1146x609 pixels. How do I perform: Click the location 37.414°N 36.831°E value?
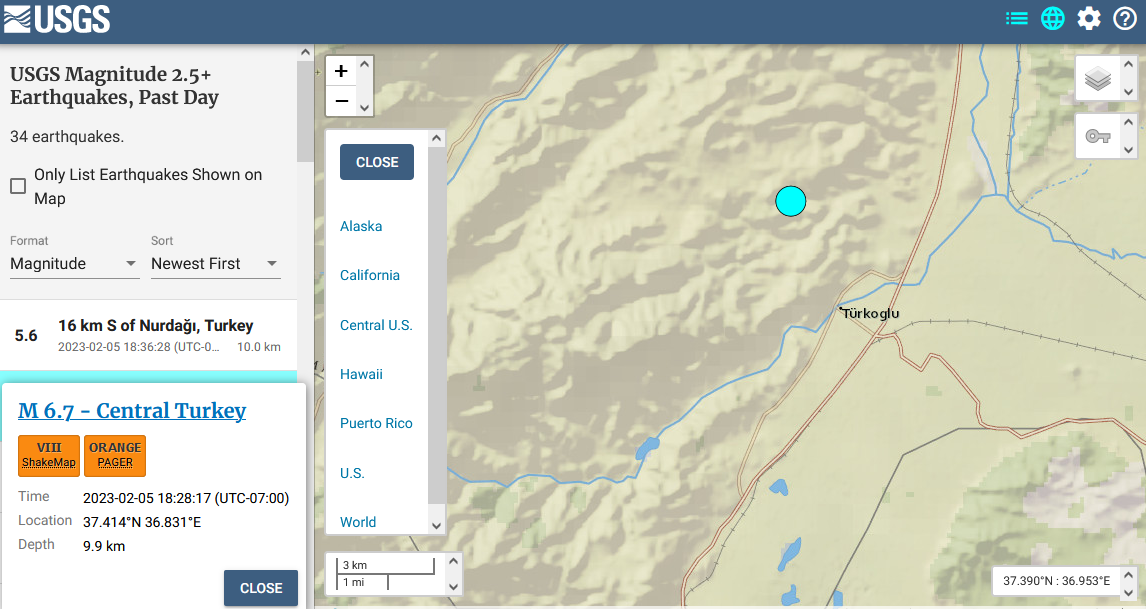(x=142, y=522)
